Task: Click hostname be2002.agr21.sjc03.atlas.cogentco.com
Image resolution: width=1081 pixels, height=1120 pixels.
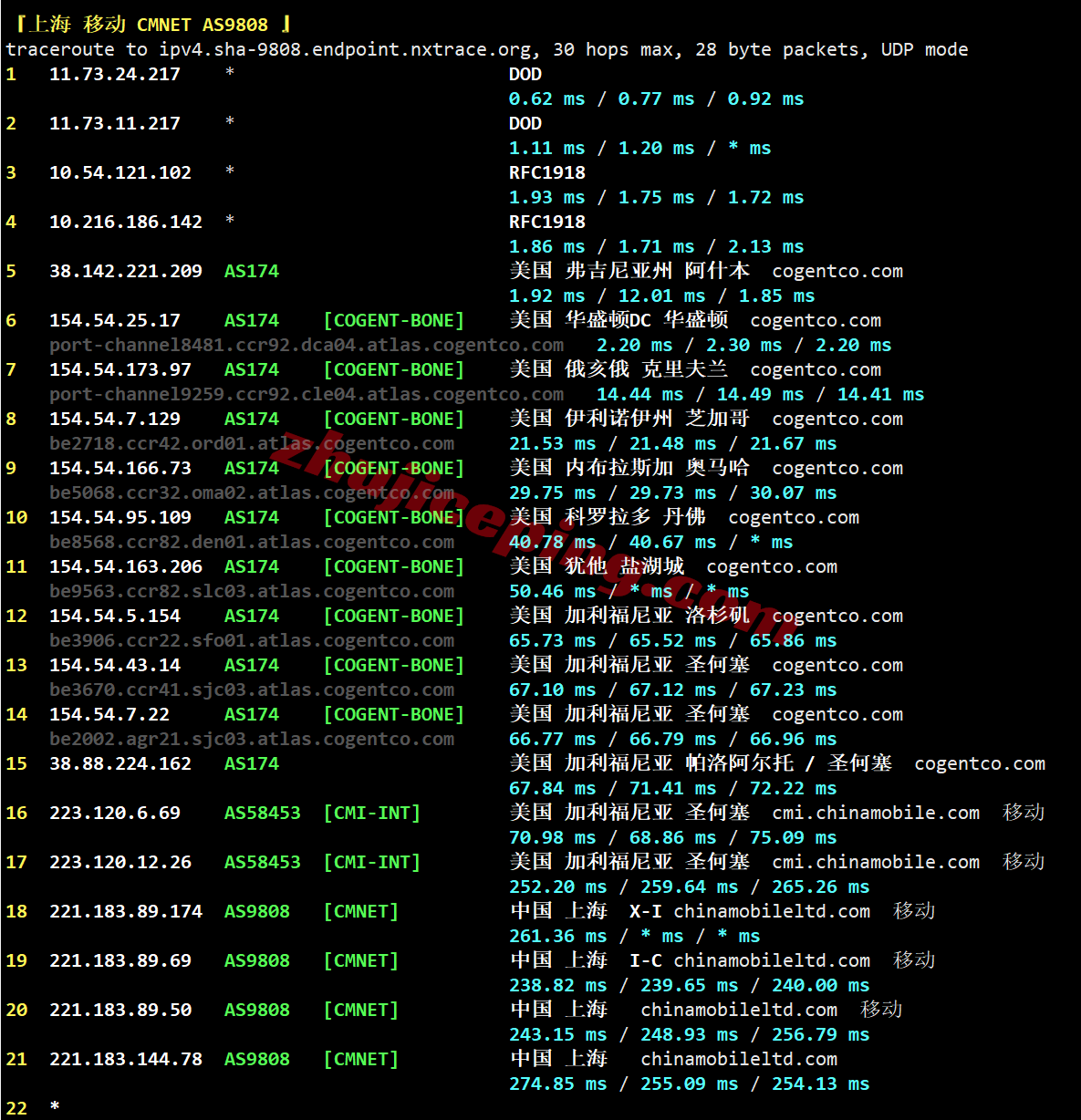Action: 252,739
